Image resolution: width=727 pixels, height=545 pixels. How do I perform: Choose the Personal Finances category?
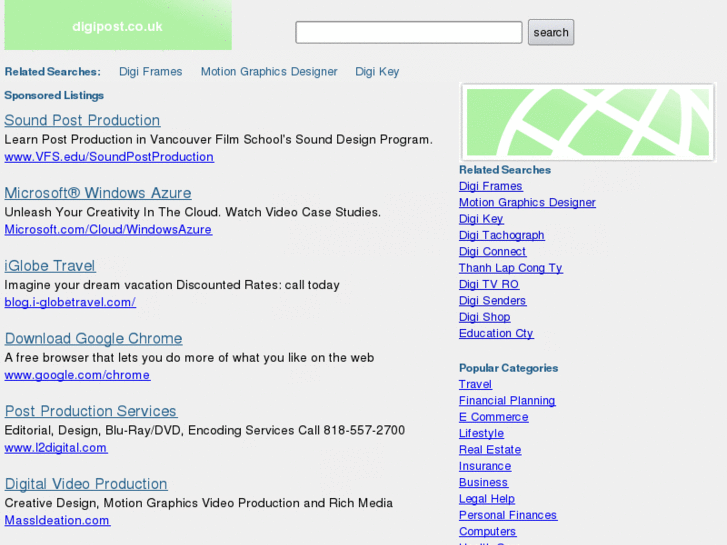tap(508, 515)
